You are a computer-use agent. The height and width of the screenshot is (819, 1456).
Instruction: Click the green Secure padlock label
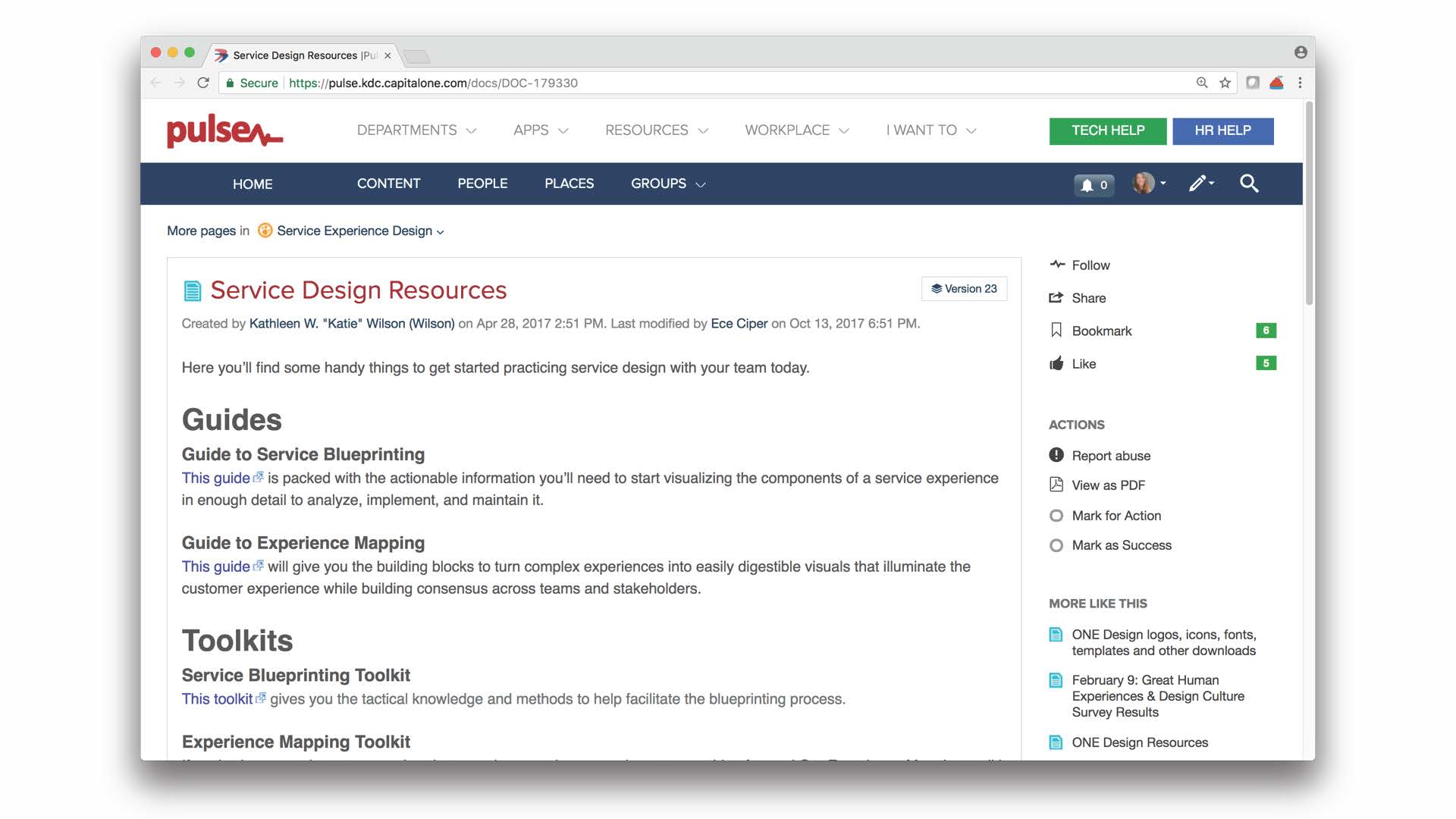click(253, 83)
